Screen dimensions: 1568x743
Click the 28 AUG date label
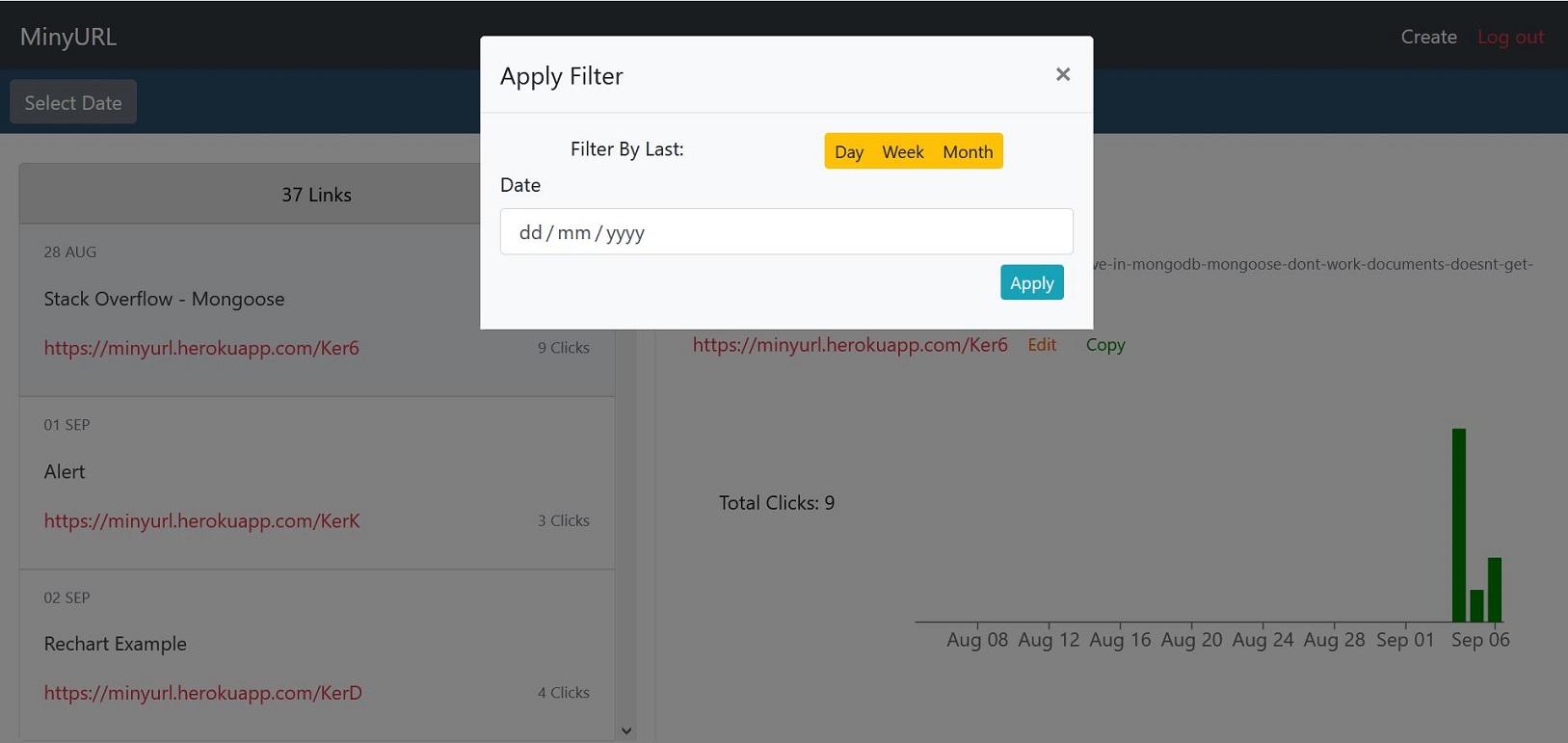pos(70,252)
